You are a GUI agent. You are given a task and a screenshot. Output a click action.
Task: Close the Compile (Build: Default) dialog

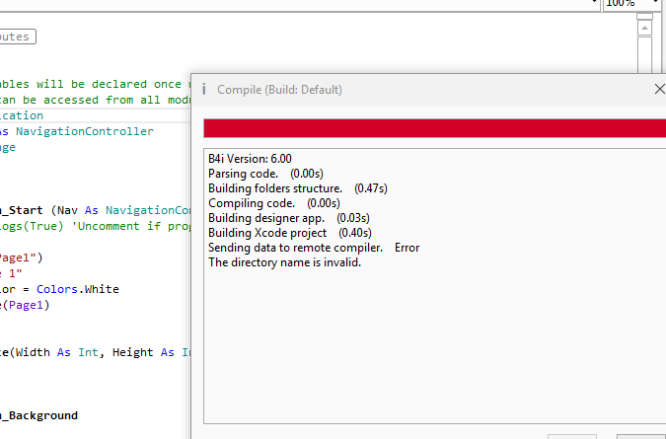[658, 89]
